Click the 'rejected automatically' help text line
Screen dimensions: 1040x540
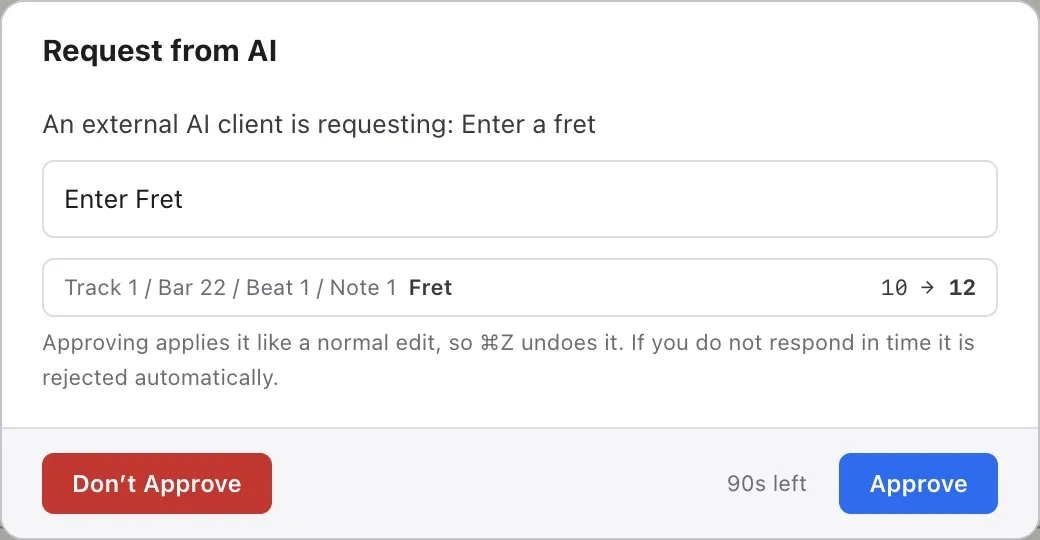click(x=161, y=377)
